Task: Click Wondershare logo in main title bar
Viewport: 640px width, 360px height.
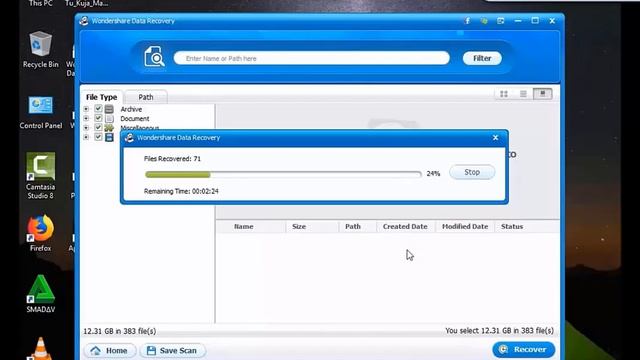Action: 84,21
